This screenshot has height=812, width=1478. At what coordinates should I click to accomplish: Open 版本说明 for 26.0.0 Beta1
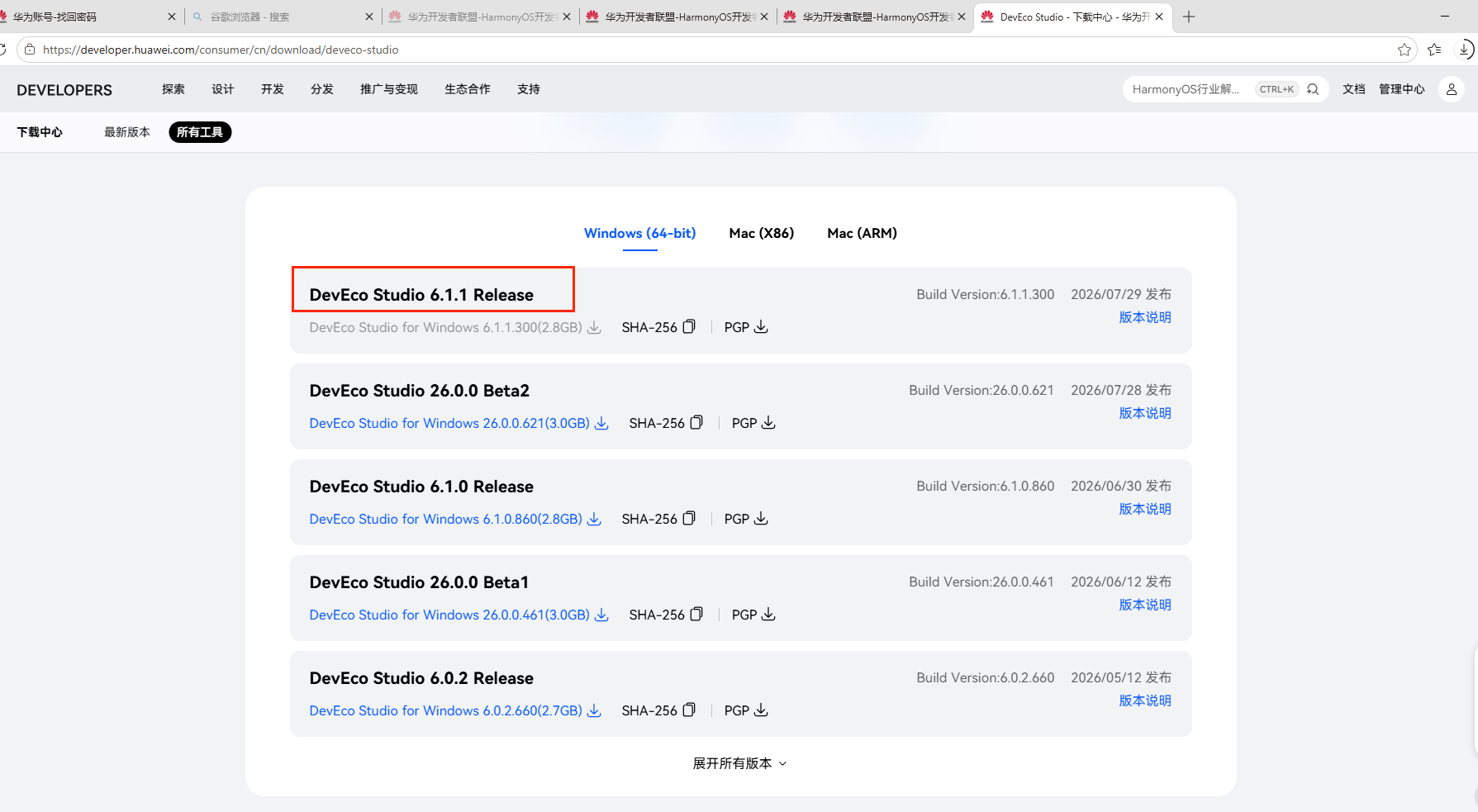point(1145,605)
